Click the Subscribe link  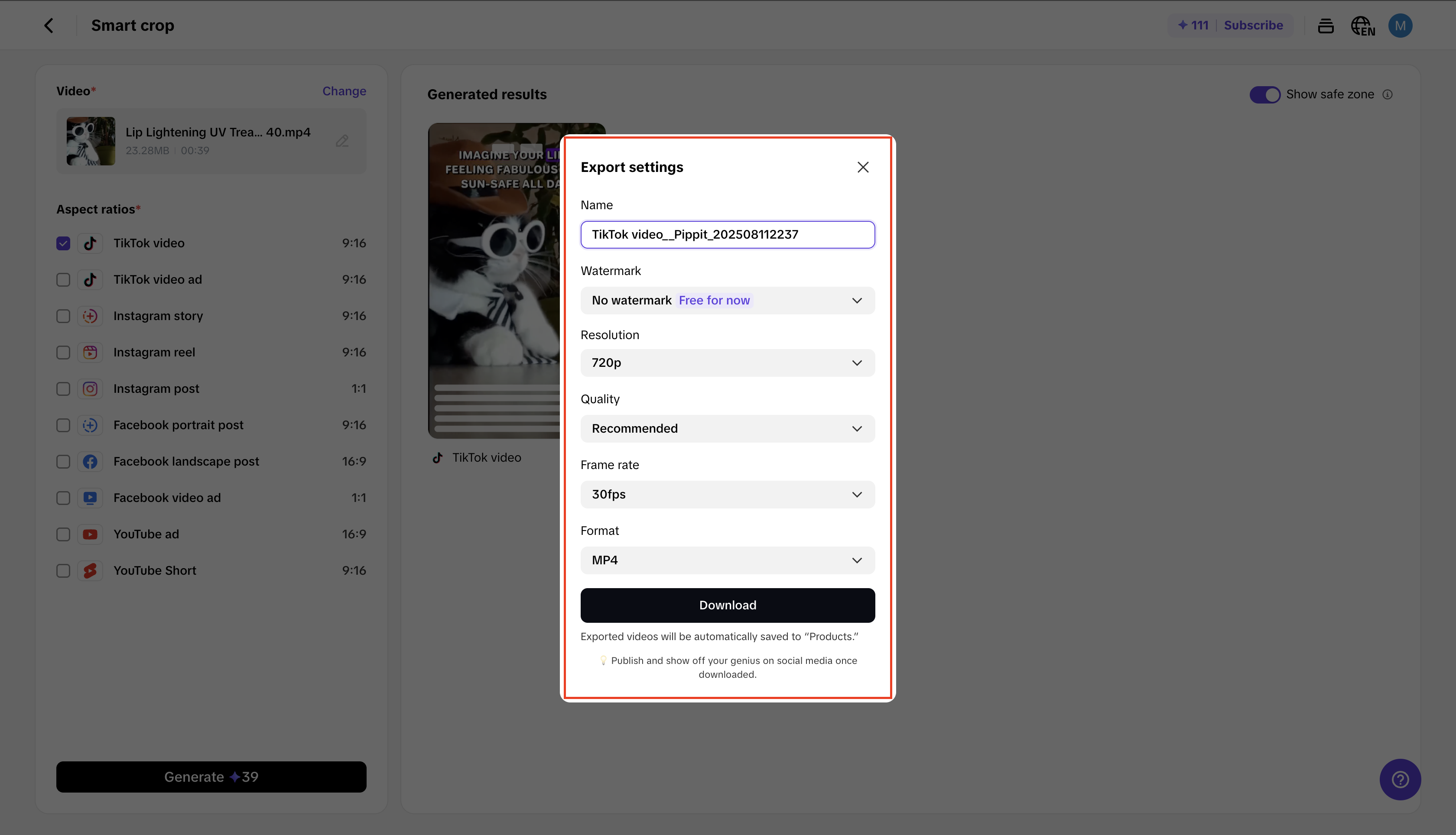point(1254,25)
